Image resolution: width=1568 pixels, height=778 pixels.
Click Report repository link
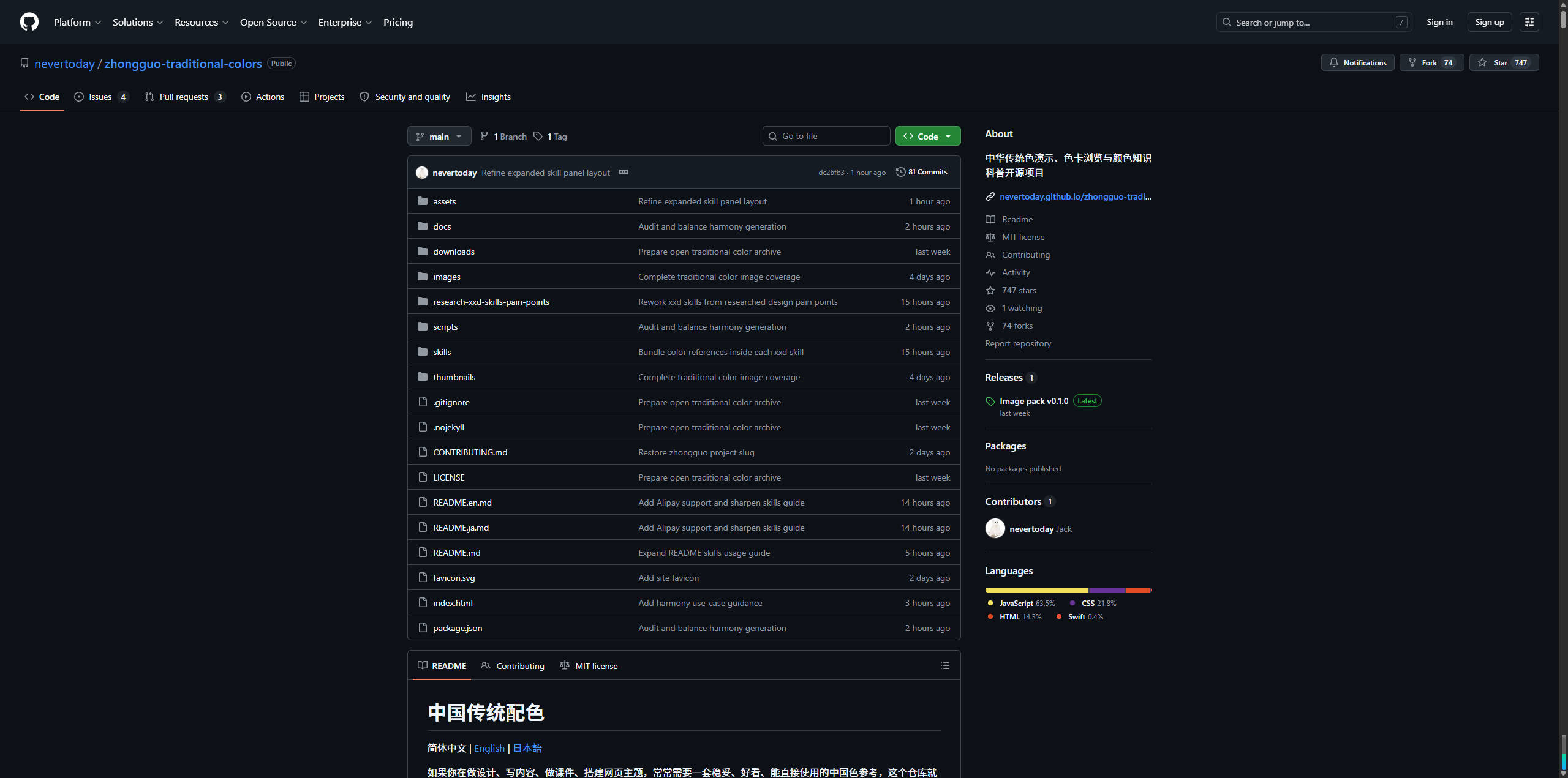(x=1017, y=343)
